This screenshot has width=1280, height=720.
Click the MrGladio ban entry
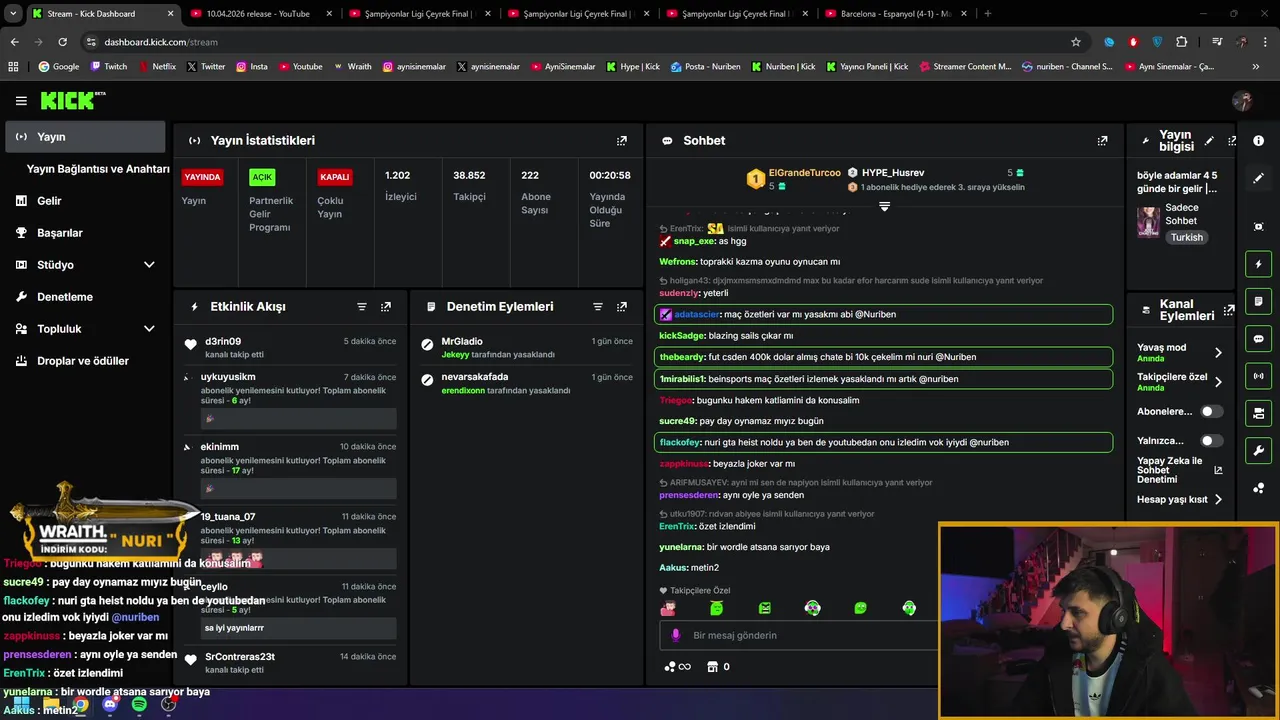point(527,348)
